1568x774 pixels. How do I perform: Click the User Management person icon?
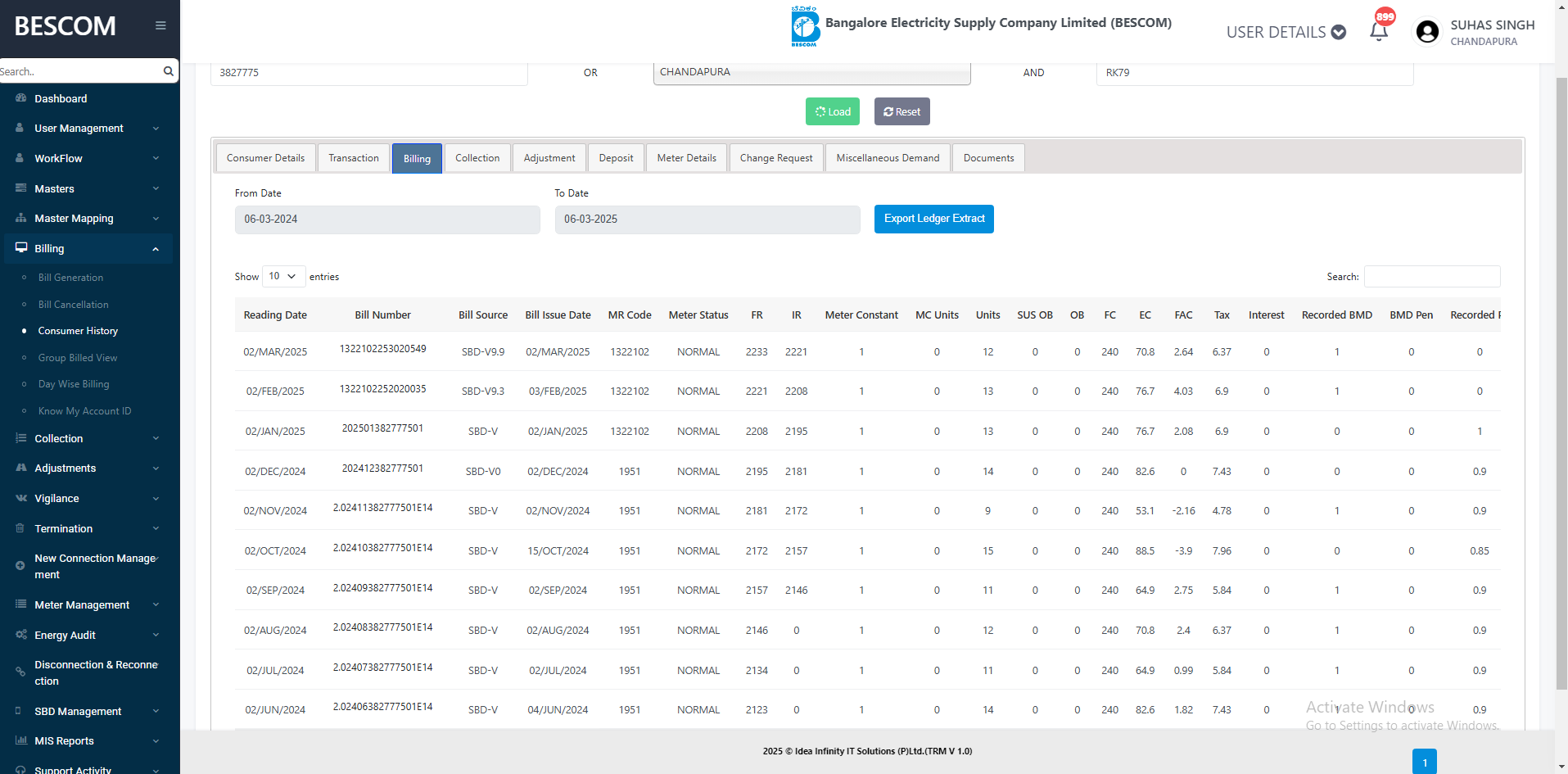20,129
